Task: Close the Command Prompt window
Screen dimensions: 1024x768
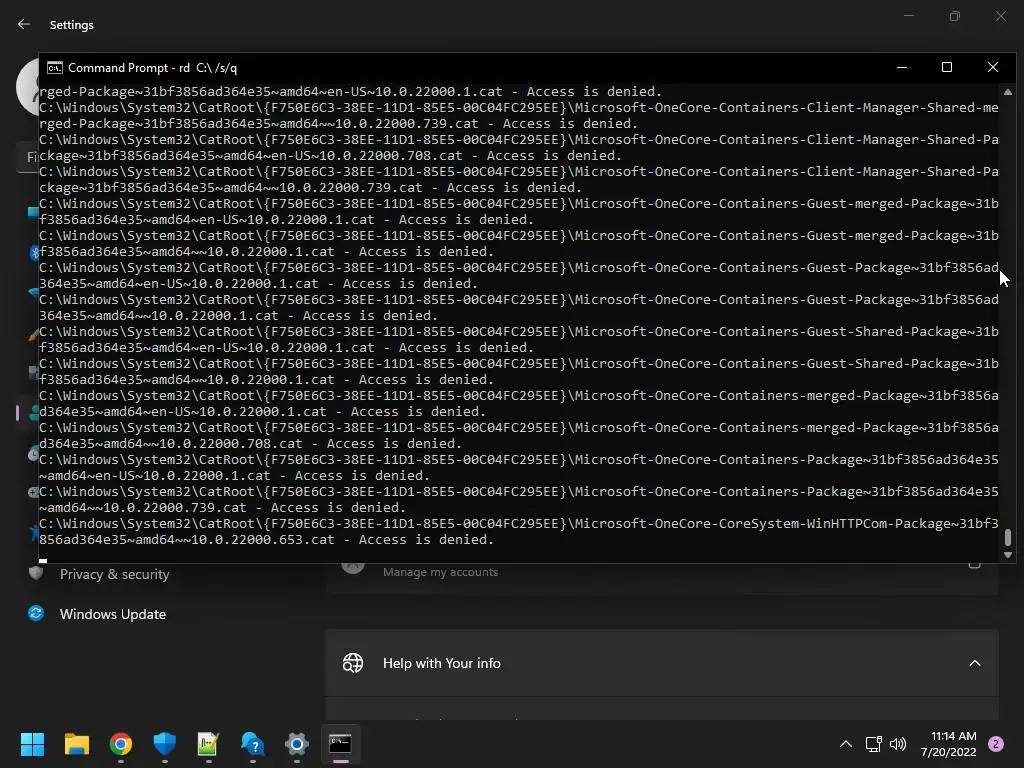Action: tap(993, 67)
